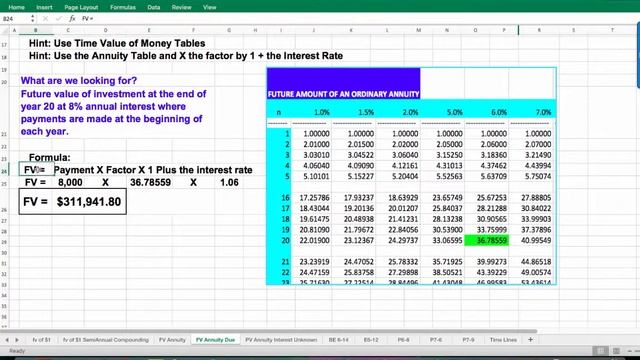Viewport: 640px width, 360px height.
Task: Click in the formula bar text field
Action: point(359,19)
